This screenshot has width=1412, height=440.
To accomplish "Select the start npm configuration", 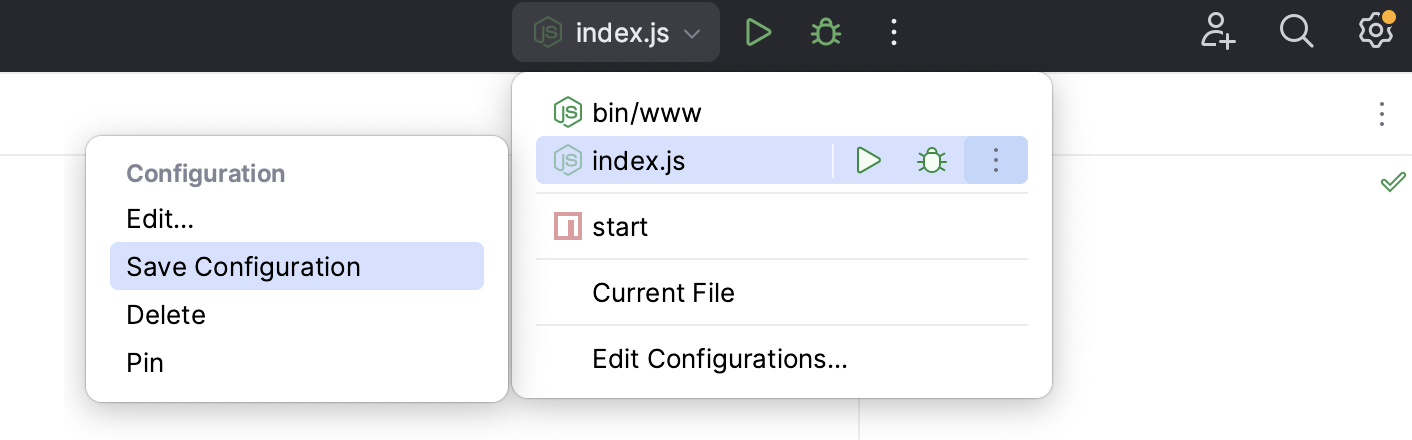I will [620, 227].
